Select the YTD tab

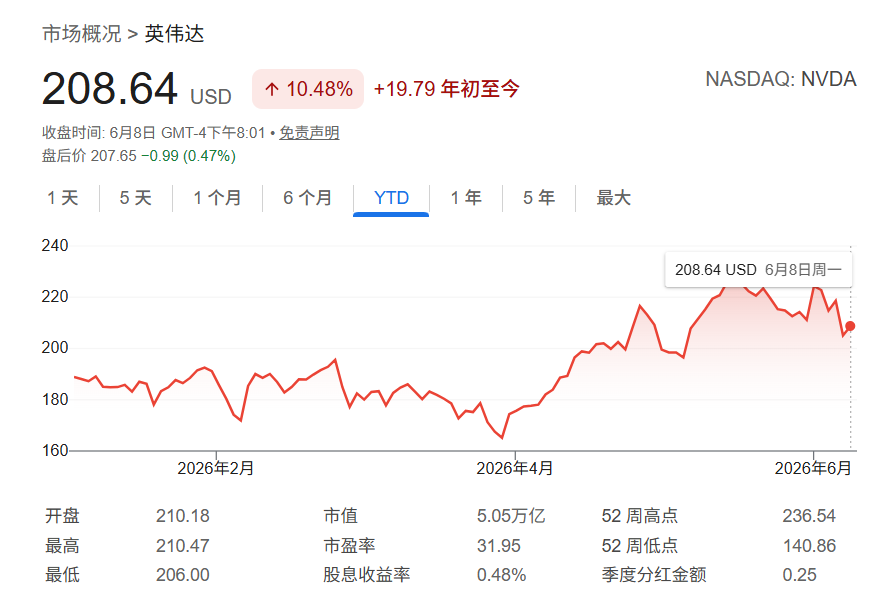[x=391, y=198]
